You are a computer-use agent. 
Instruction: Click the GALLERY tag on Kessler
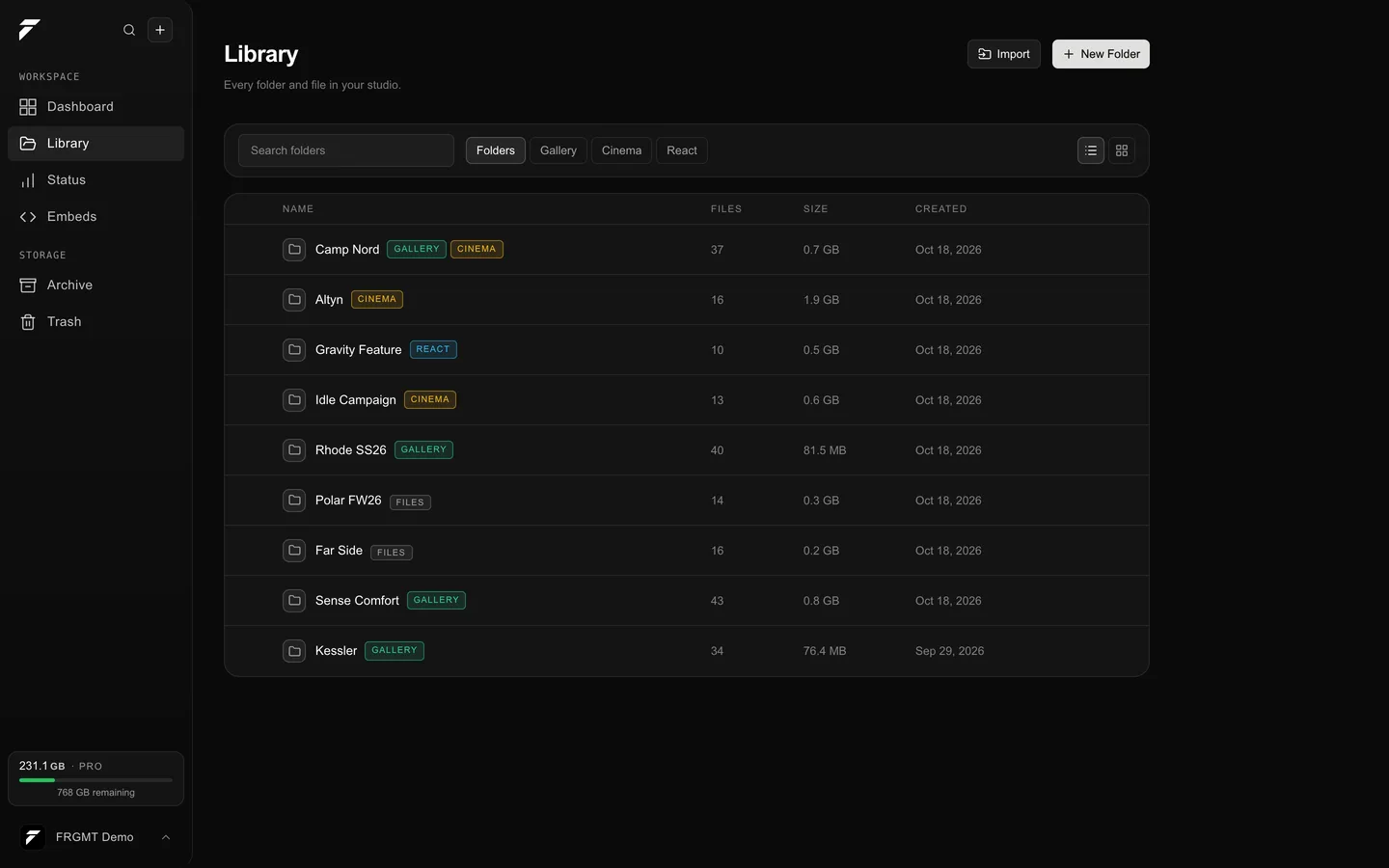click(395, 650)
